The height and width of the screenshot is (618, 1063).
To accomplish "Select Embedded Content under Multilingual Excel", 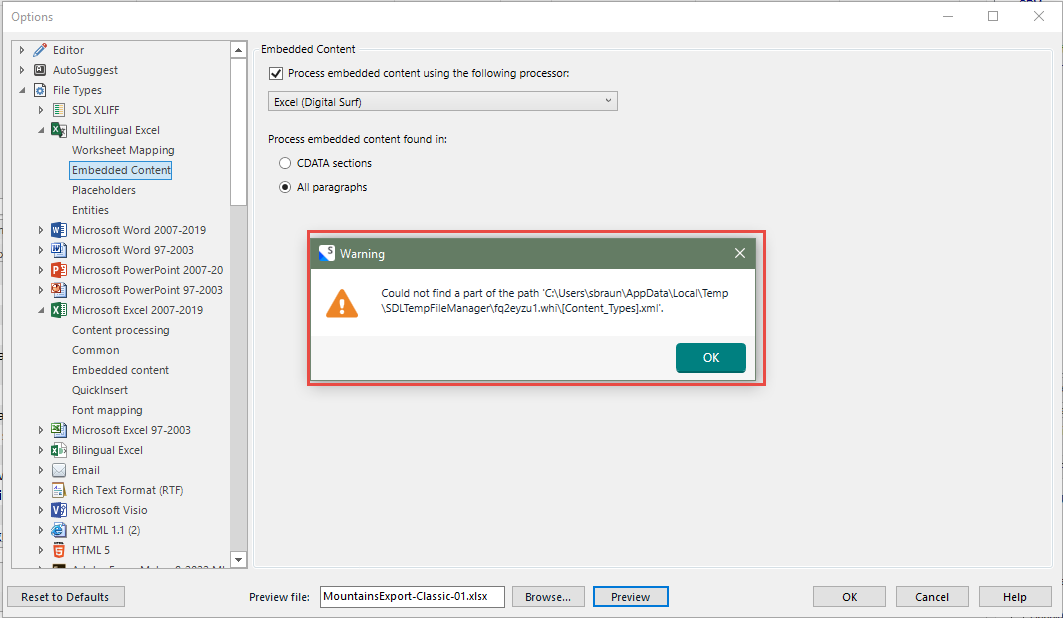I will (x=121, y=170).
